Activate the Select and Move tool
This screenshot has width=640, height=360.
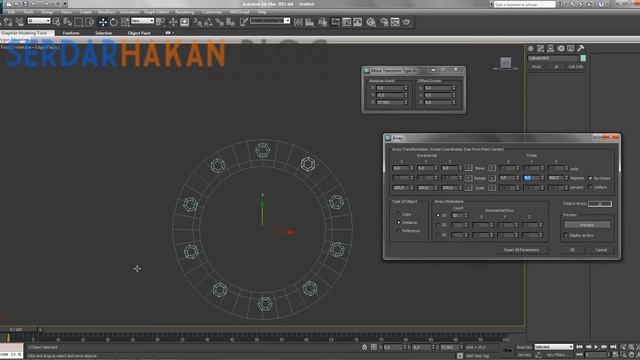coord(102,22)
